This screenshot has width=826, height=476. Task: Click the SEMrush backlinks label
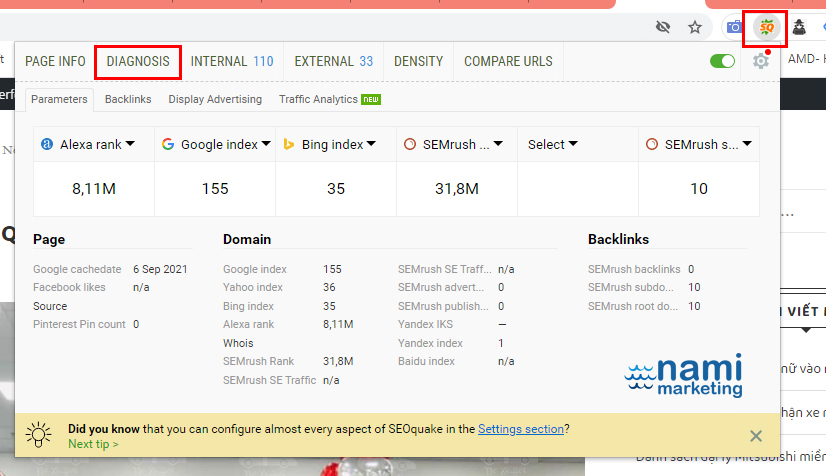click(634, 269)
